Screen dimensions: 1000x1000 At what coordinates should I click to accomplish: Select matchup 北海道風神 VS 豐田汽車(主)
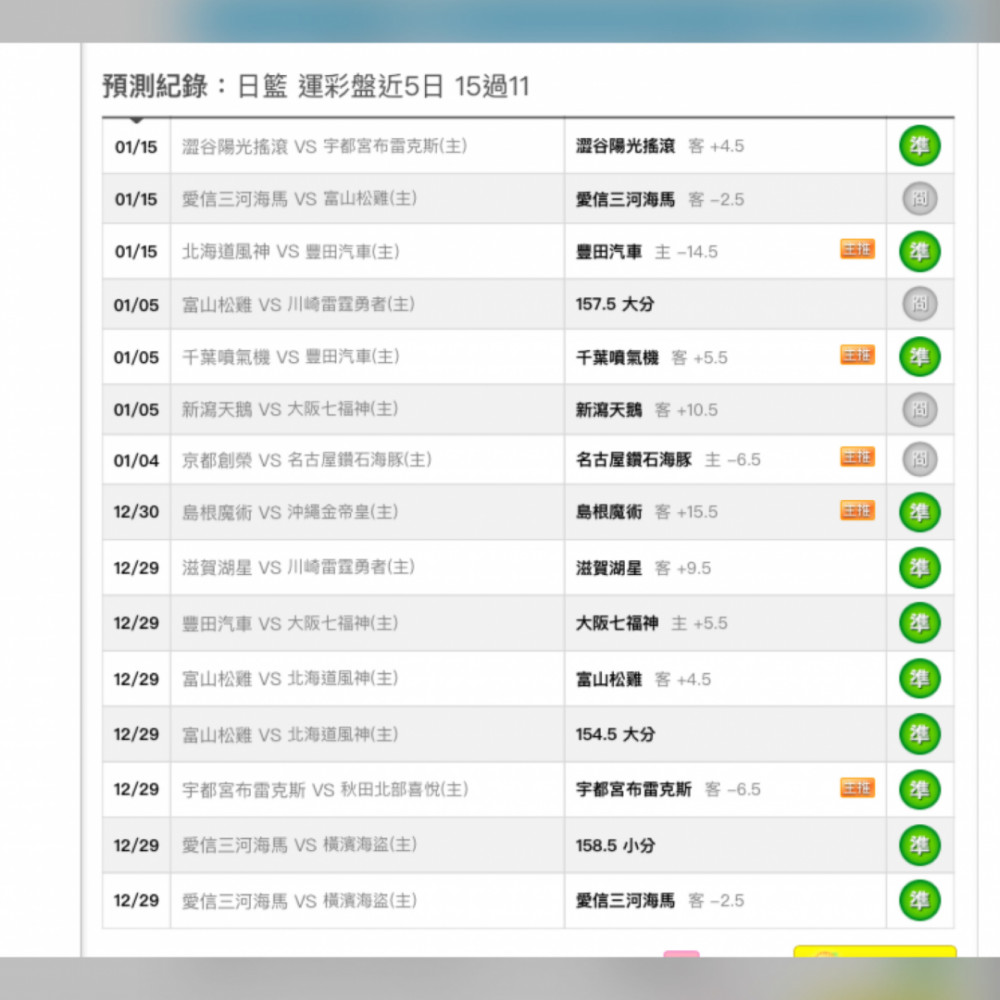coord(291,251)
